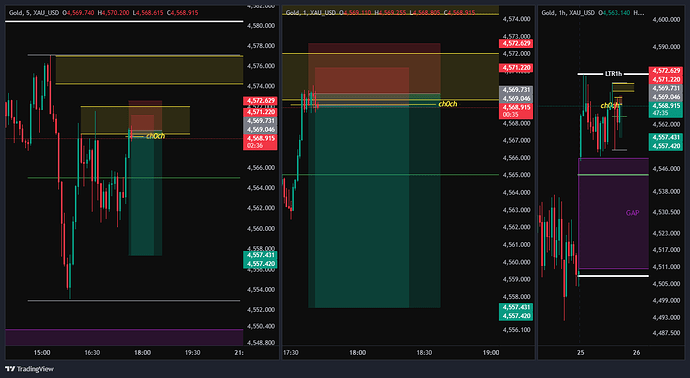Click the chOch label on the 1h chart
Viewport: 690px width, 378px height.
tap(610, 106)
